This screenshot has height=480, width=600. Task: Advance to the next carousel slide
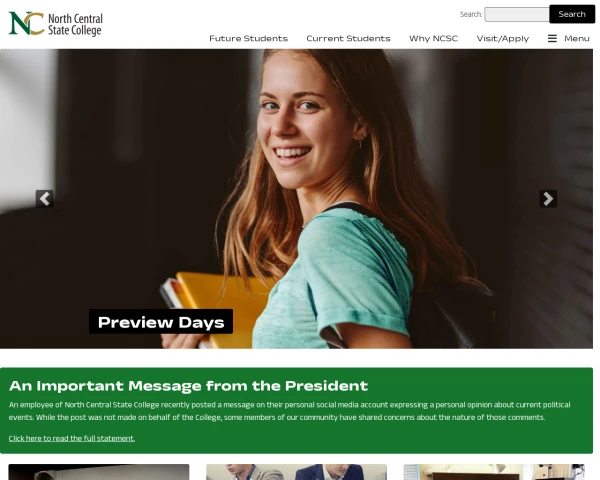[548, 199]
